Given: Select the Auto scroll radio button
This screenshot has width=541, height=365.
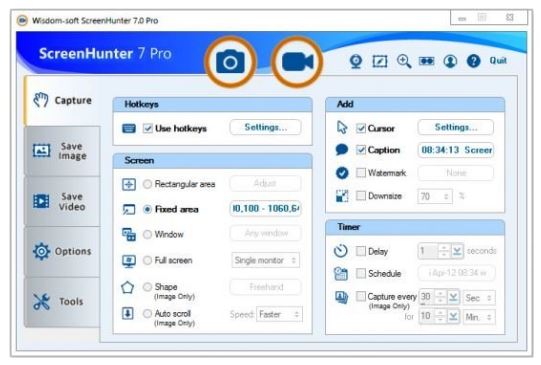Looking at the screenshot, I should coord(147,314).
